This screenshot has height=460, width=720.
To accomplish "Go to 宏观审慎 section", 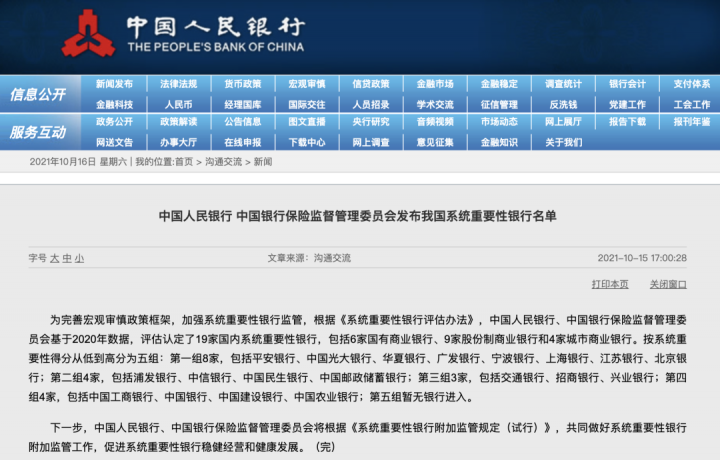I will [x=307, y=84].
